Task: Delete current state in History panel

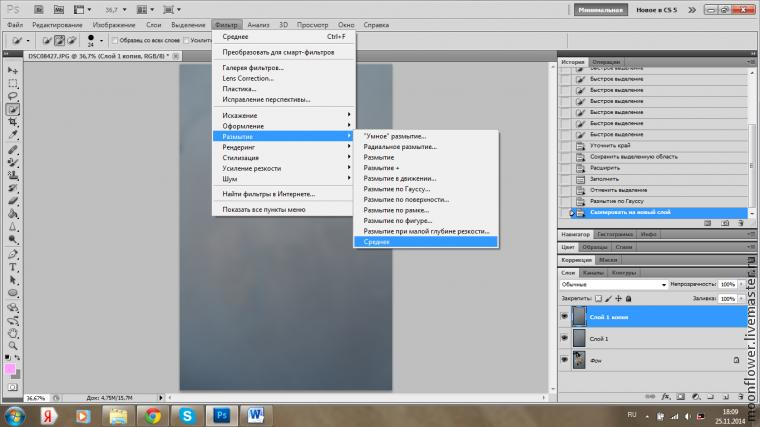Action: click(x=741, y=223)
